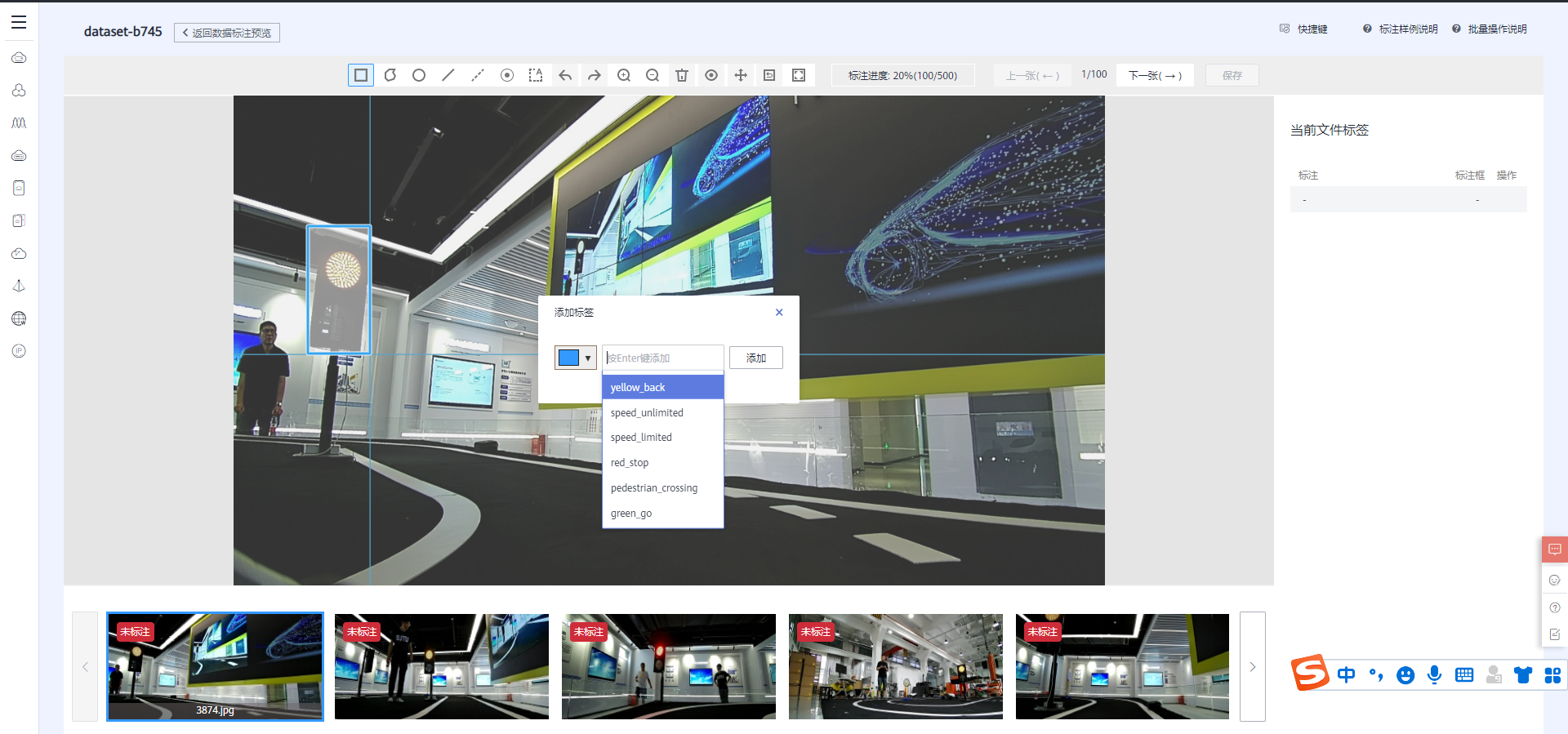Viewport: 1568px width, 734px height.
Task: Select the polygon annotation tool
Action: [x=390, y=75]
